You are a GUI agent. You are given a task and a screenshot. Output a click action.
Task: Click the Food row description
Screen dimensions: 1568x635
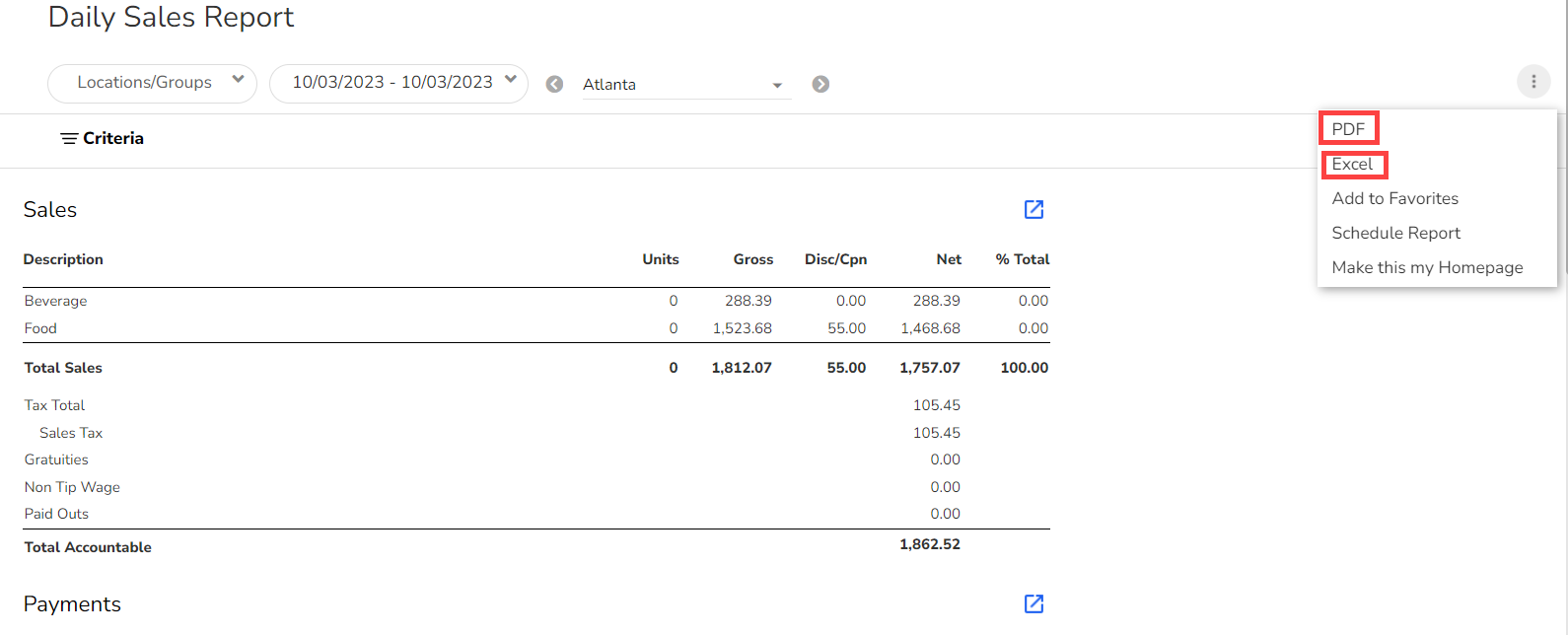point(40,328)
